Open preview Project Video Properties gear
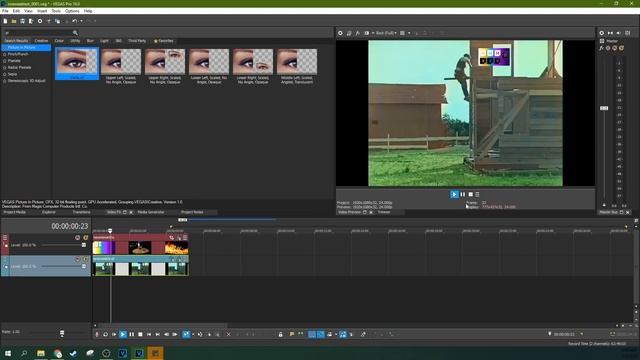Screen dimensions: 640x360 [x=340, y=33]
